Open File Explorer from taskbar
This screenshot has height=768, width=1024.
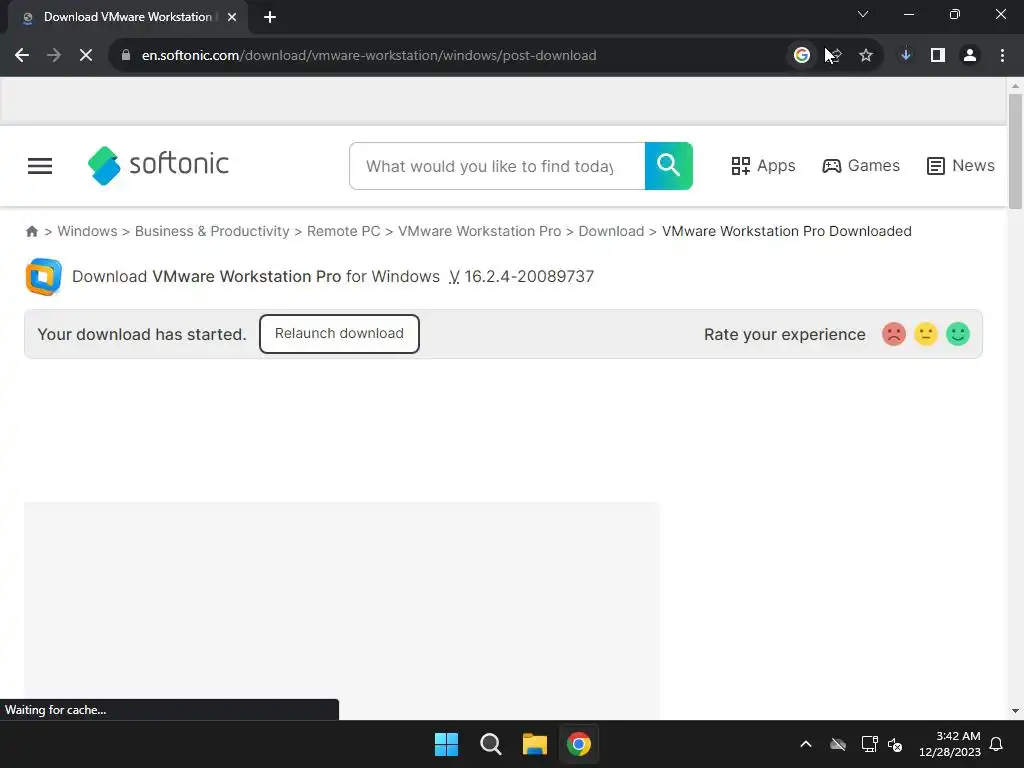[x=535, y=744]
